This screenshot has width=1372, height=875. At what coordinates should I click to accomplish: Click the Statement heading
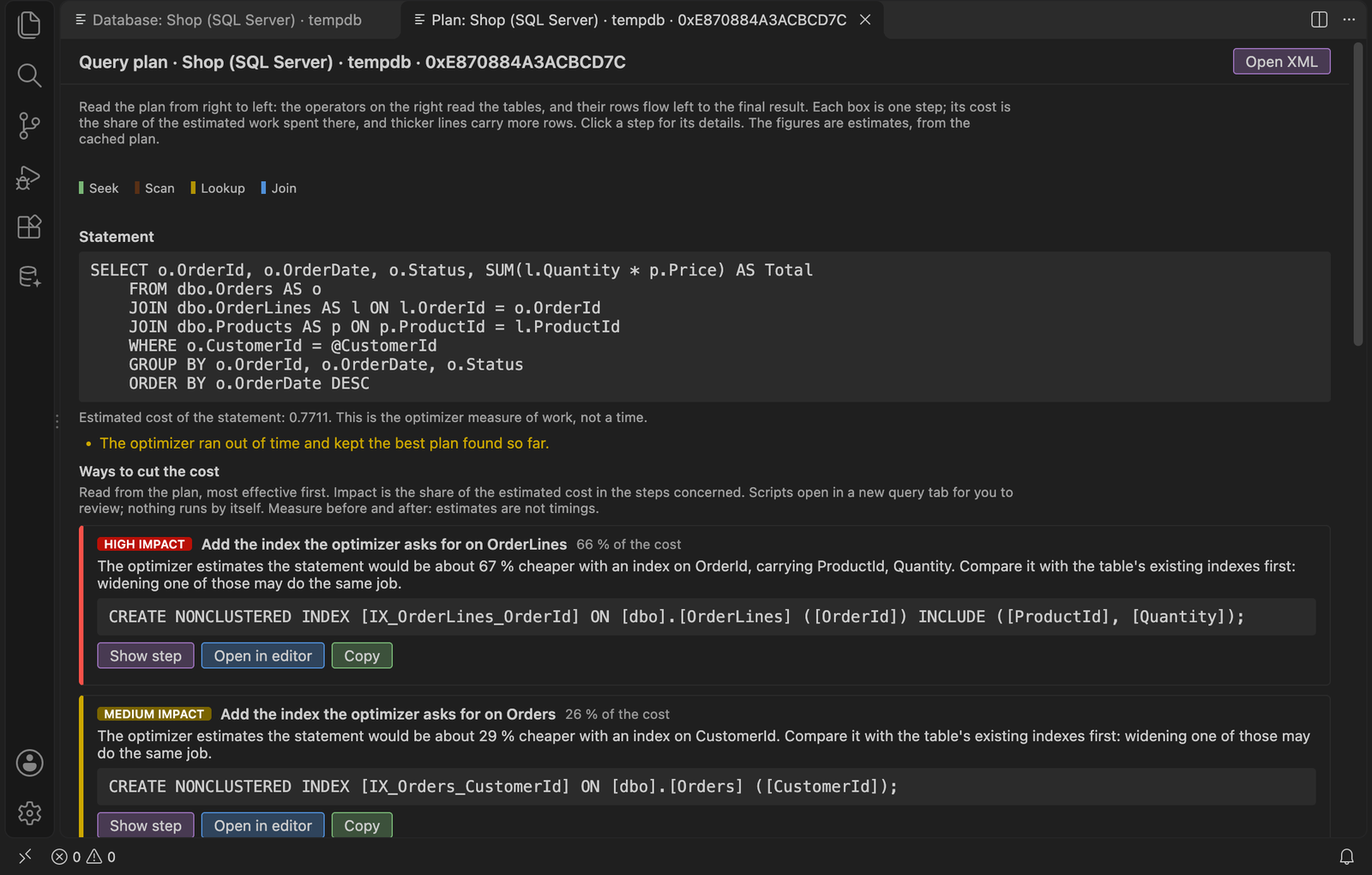tap(117, 237)
